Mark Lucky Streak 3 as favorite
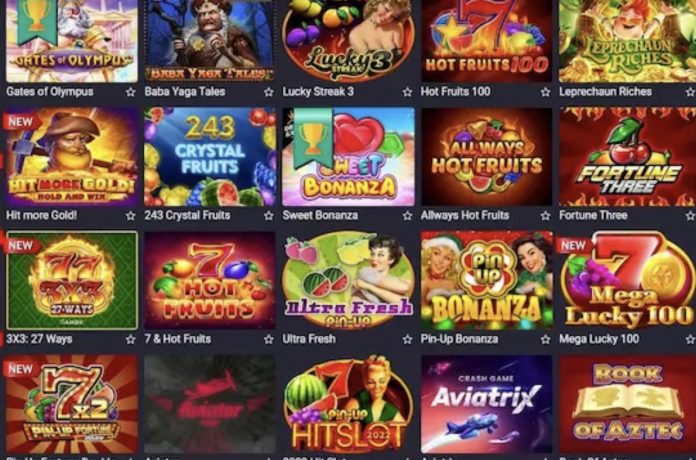The height and width of the screenshot is (460, 696). pyautogui.click(x=407, y=92)
